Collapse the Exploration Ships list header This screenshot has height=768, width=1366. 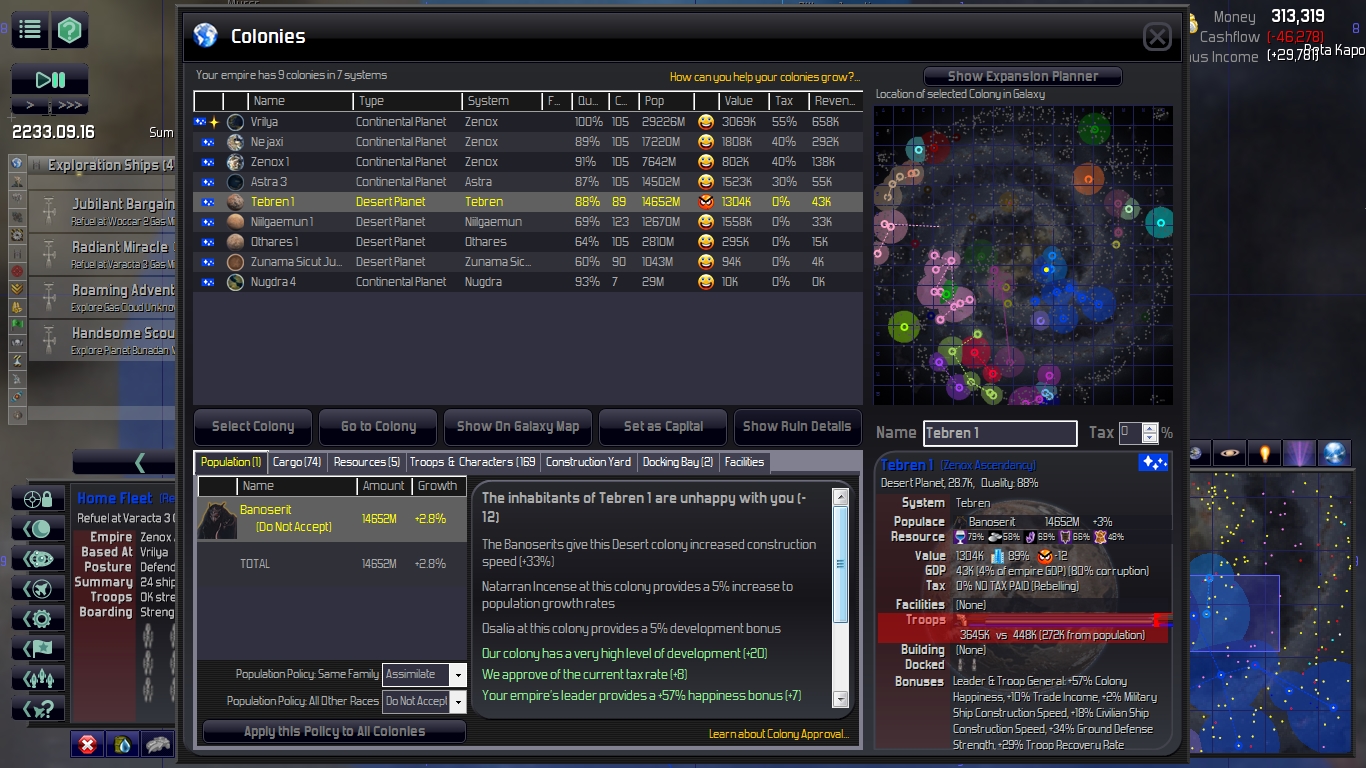pos(100,165)
